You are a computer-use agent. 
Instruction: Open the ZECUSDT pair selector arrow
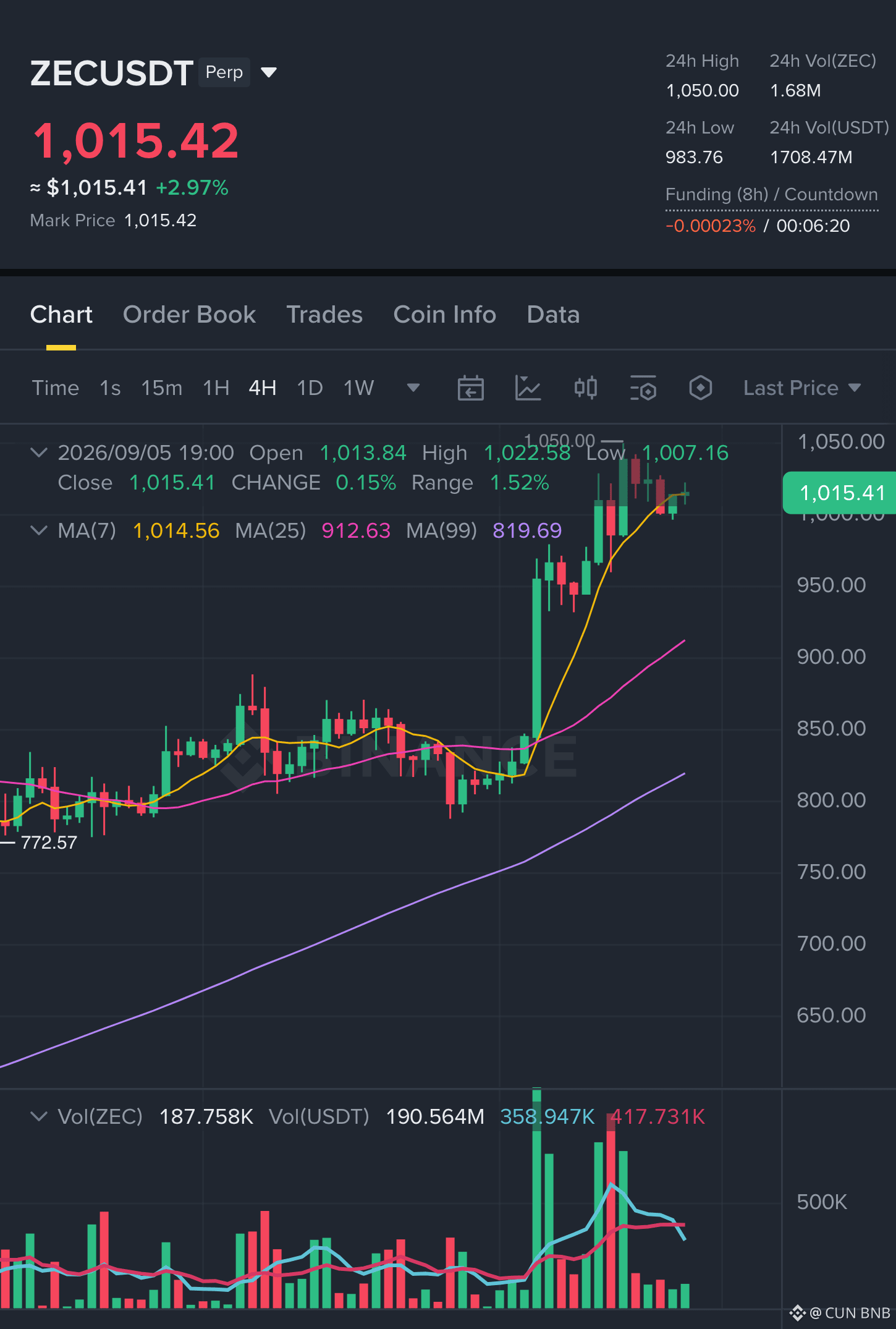pyautogui.click(x=269, y=73)
